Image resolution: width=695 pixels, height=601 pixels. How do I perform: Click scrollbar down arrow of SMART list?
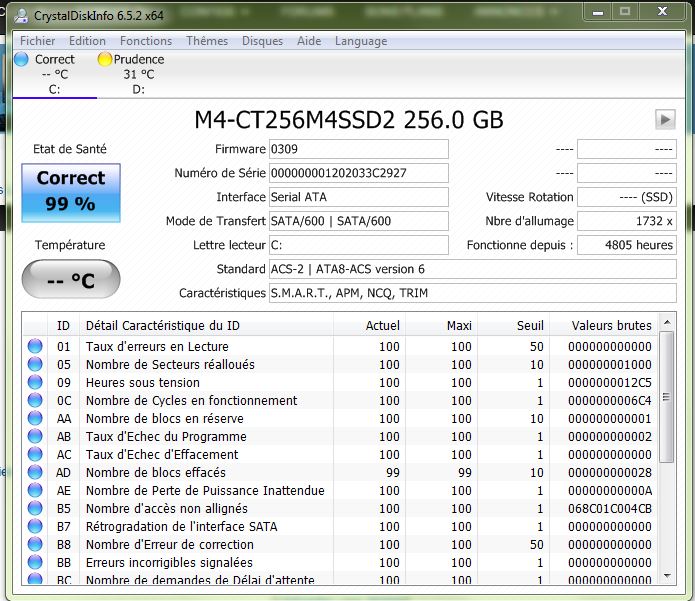click(667, 576)
